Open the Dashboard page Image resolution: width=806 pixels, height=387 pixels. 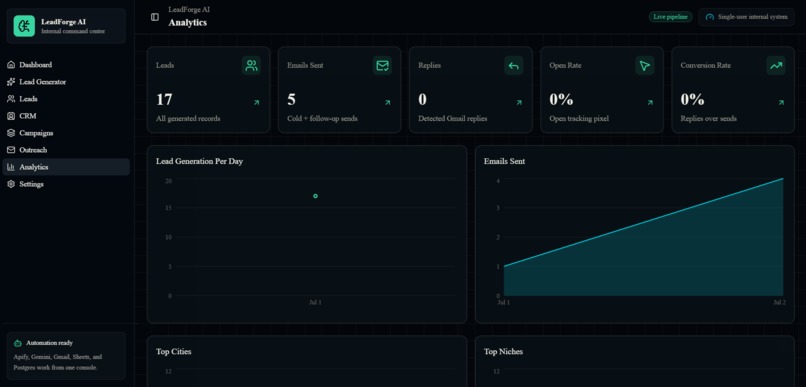[x=66, y=65]
